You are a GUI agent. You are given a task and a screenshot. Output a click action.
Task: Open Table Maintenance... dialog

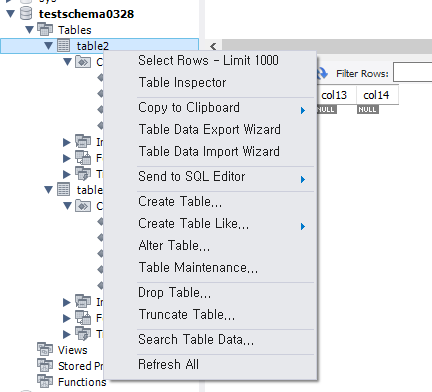[x=198, y=267]
